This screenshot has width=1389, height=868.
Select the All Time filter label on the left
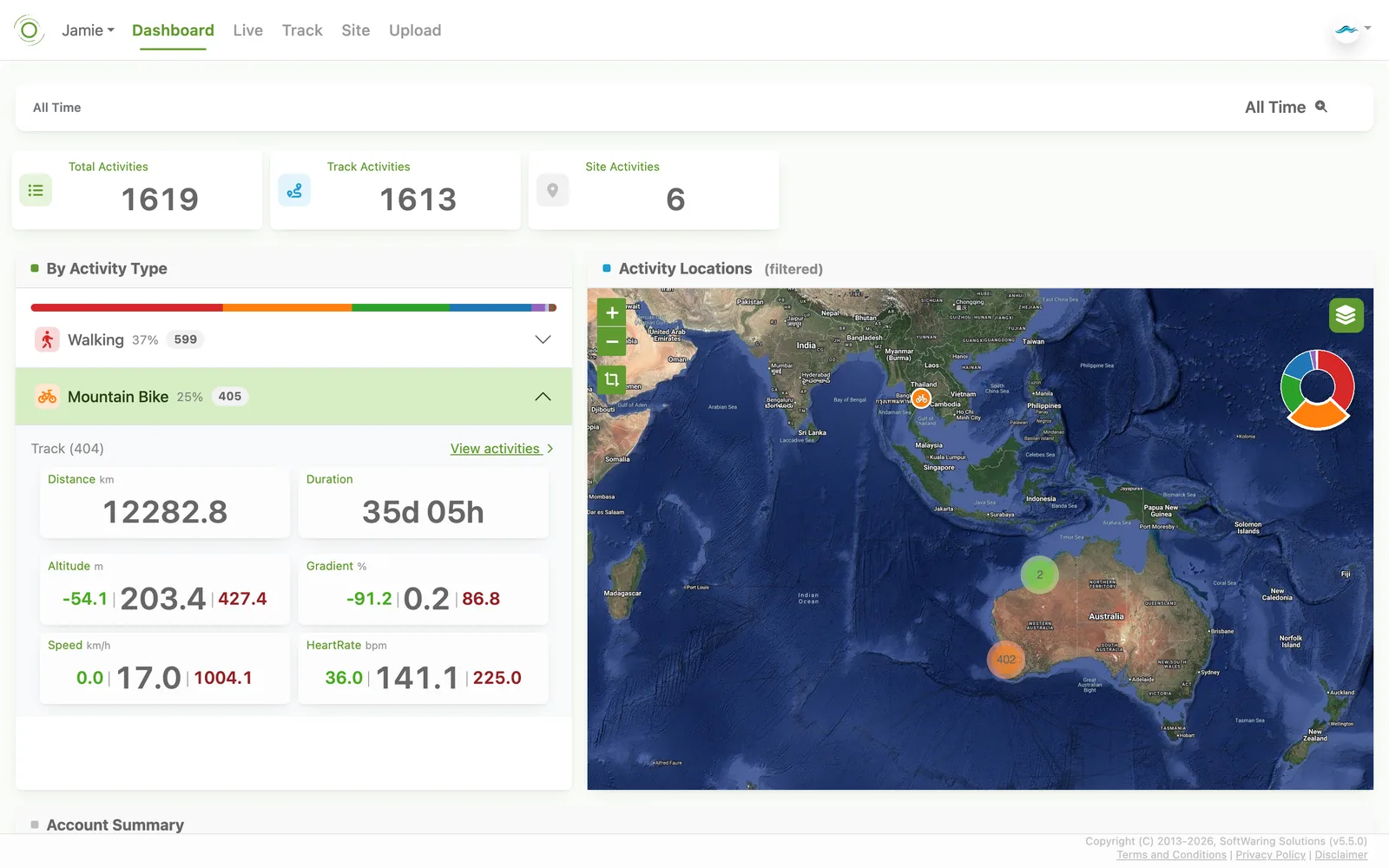tap(57, 108)
